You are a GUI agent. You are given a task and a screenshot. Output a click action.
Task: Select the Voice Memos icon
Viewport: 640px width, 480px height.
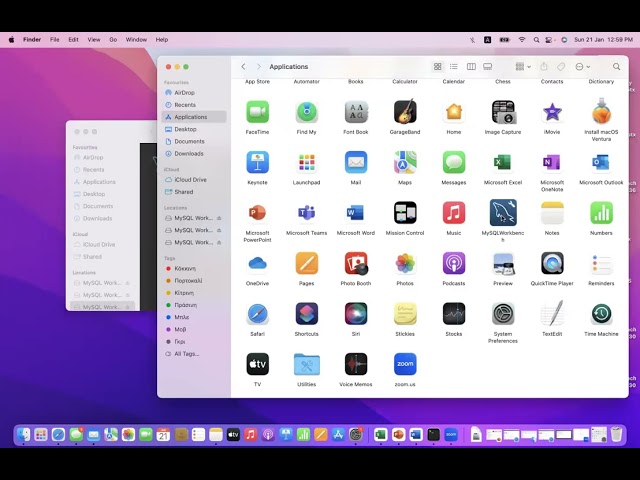click(356, 364)
